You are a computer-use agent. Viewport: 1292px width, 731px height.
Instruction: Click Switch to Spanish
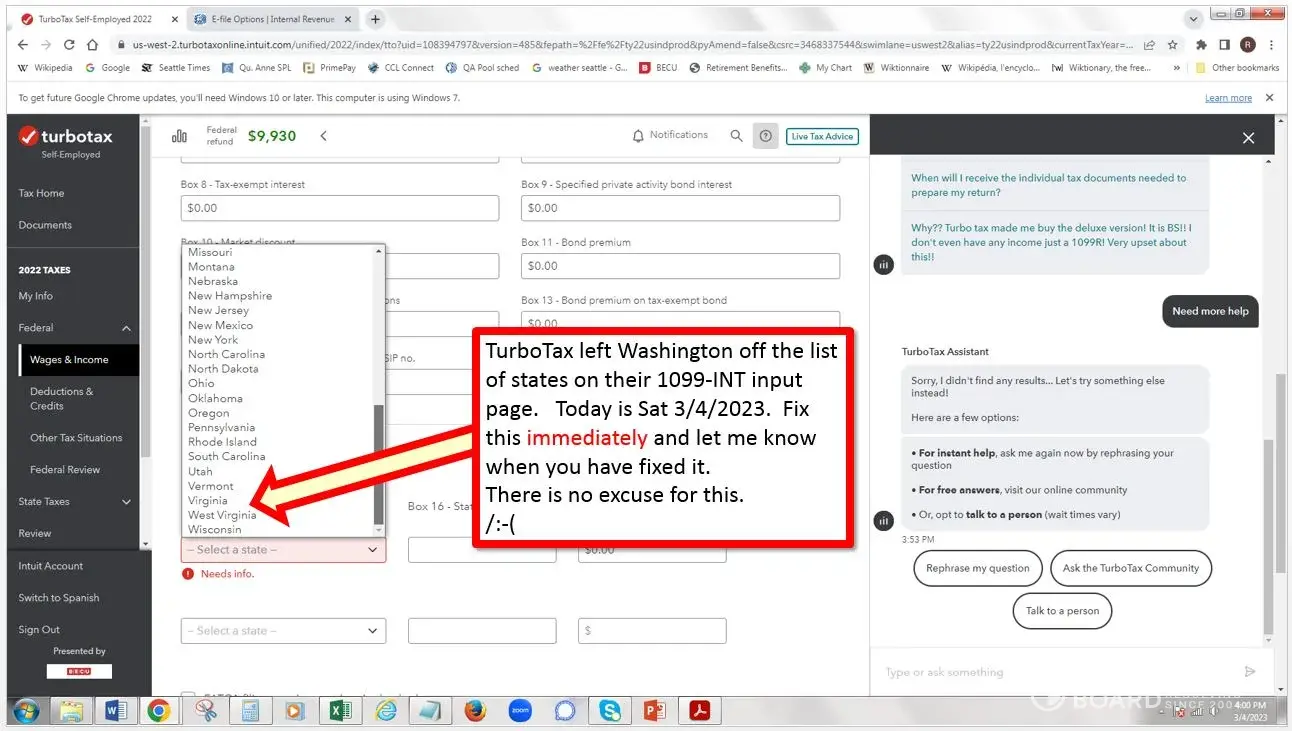pos(59,598)
